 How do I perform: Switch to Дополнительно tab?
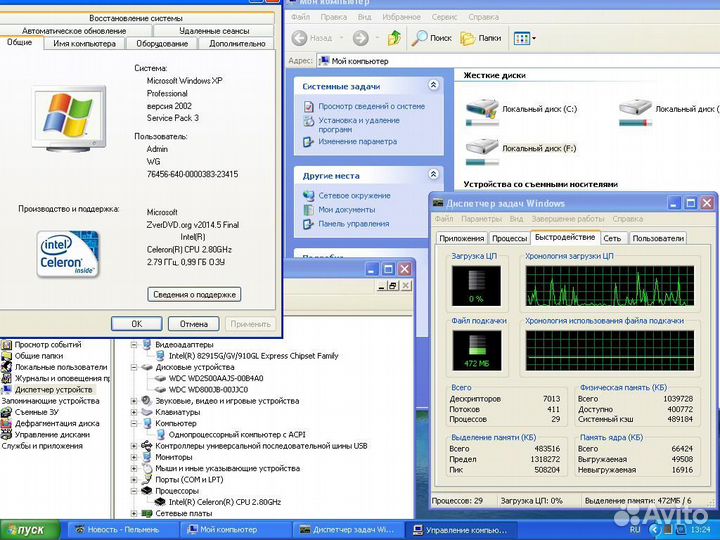(x=237, y=44)
